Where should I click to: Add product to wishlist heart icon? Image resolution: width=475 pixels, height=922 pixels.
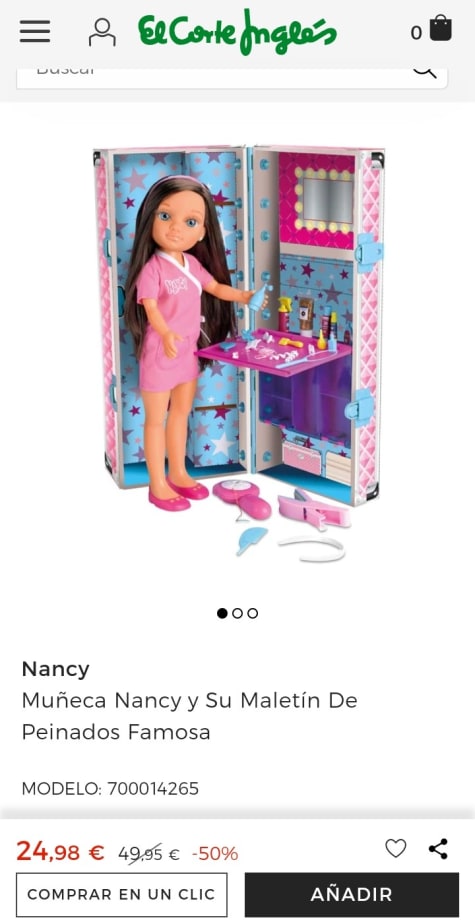(396, 848)
